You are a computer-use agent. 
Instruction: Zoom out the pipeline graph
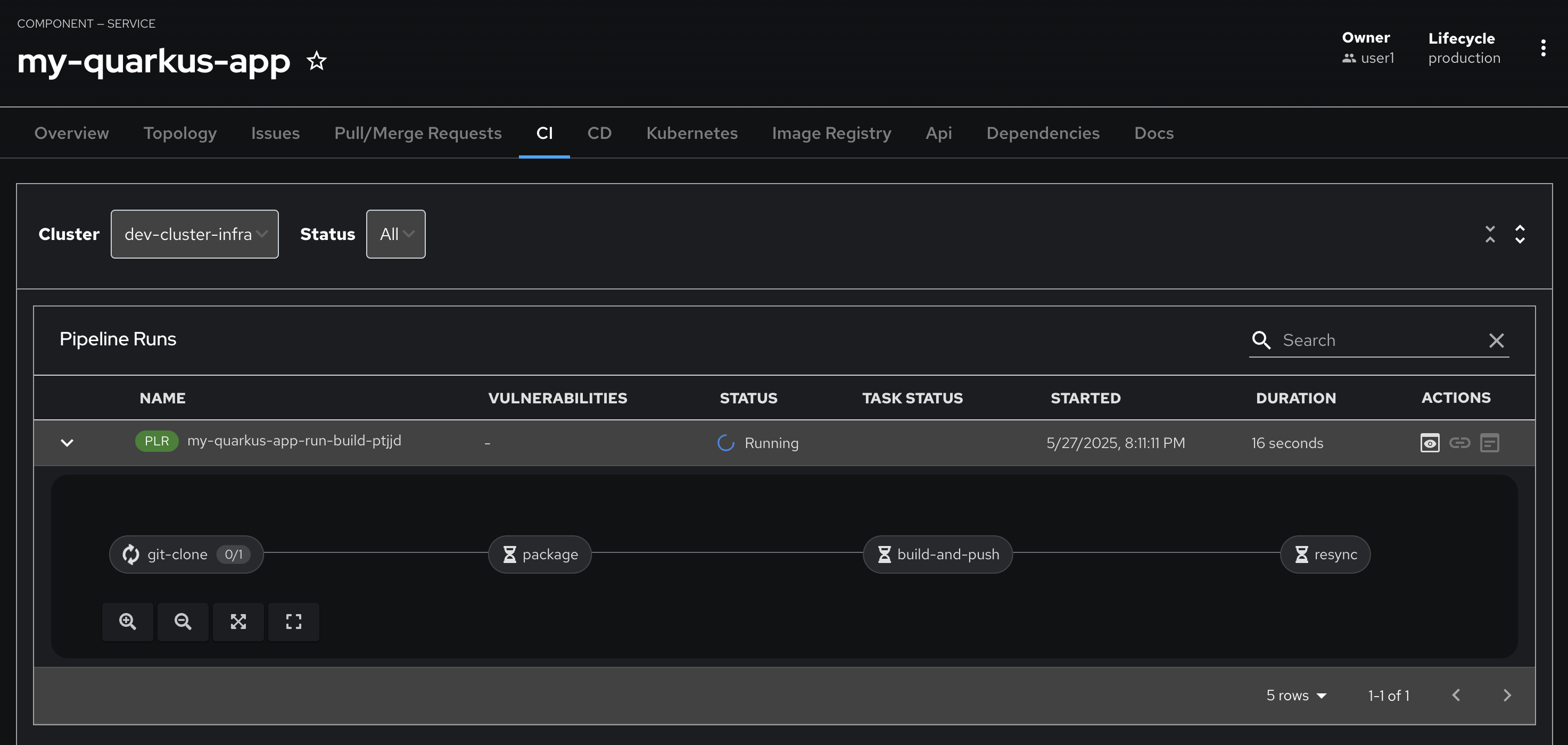point(183,622)
